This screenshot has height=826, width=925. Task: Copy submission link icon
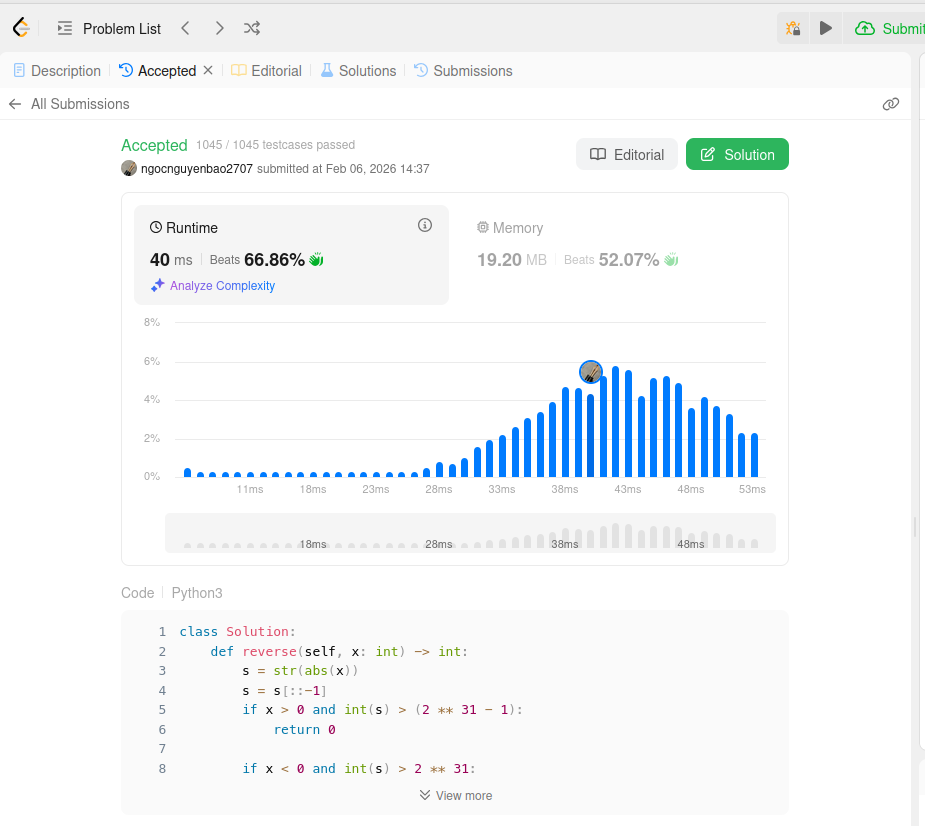tap(890, 104)
